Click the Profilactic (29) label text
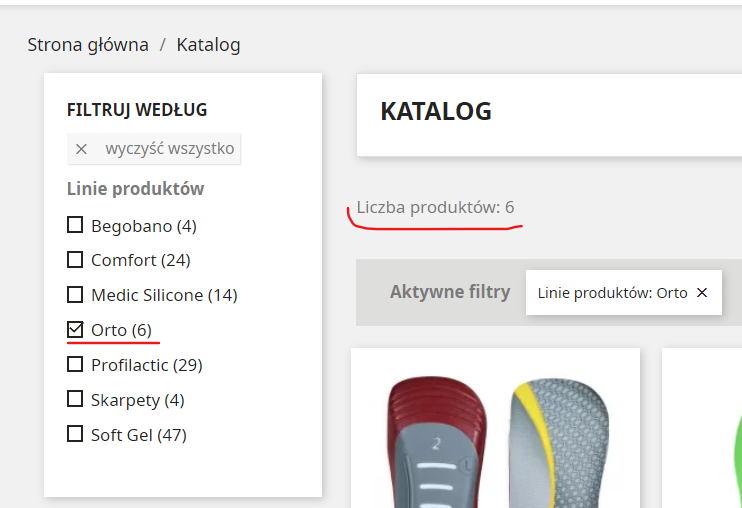The height and width of the screenshot is (508, 742). click(147, 365)
